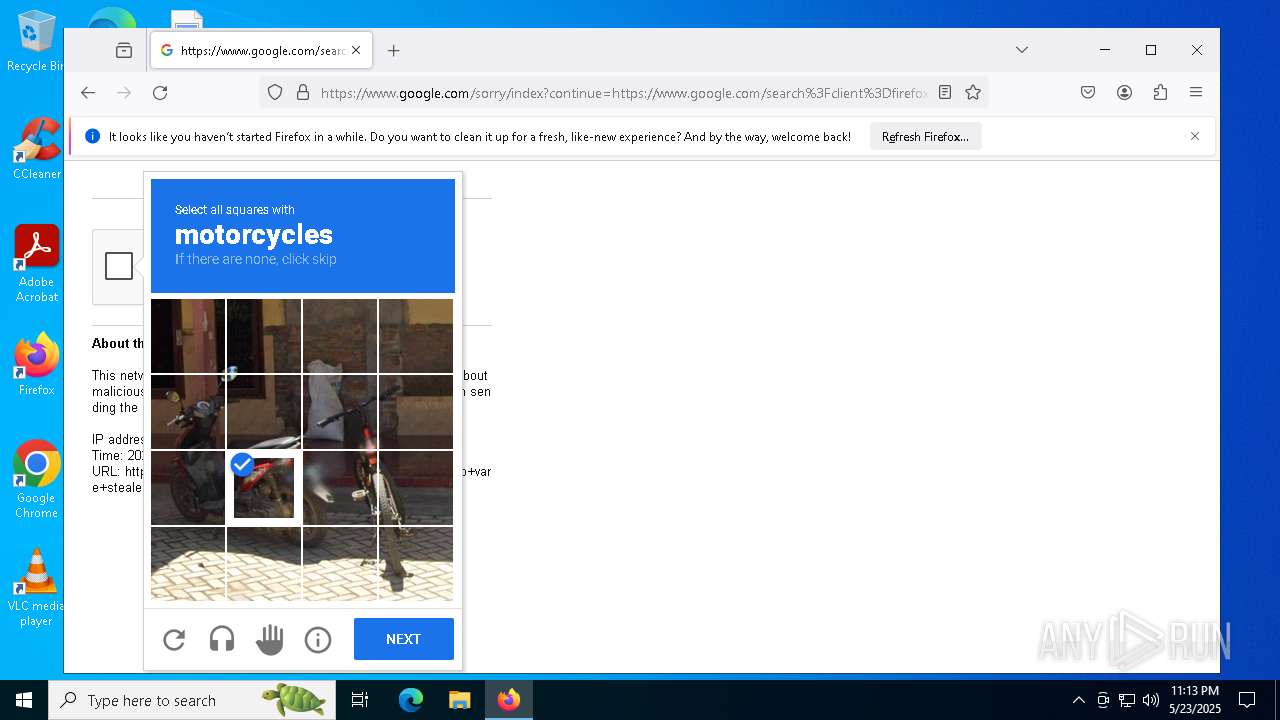
Task: Open Firefox desktop shortcut
Action: (x=36, y=365)
